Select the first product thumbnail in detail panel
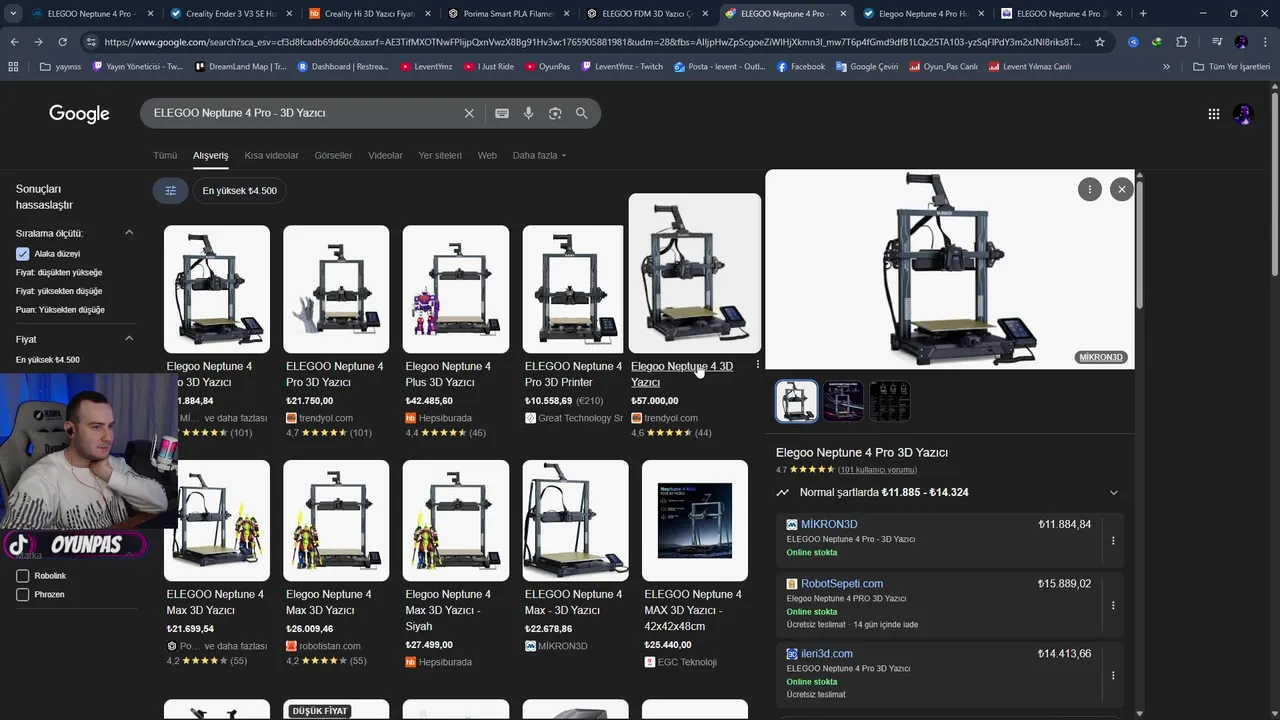Screen dimensions: 1280x720 pos(797,401)
